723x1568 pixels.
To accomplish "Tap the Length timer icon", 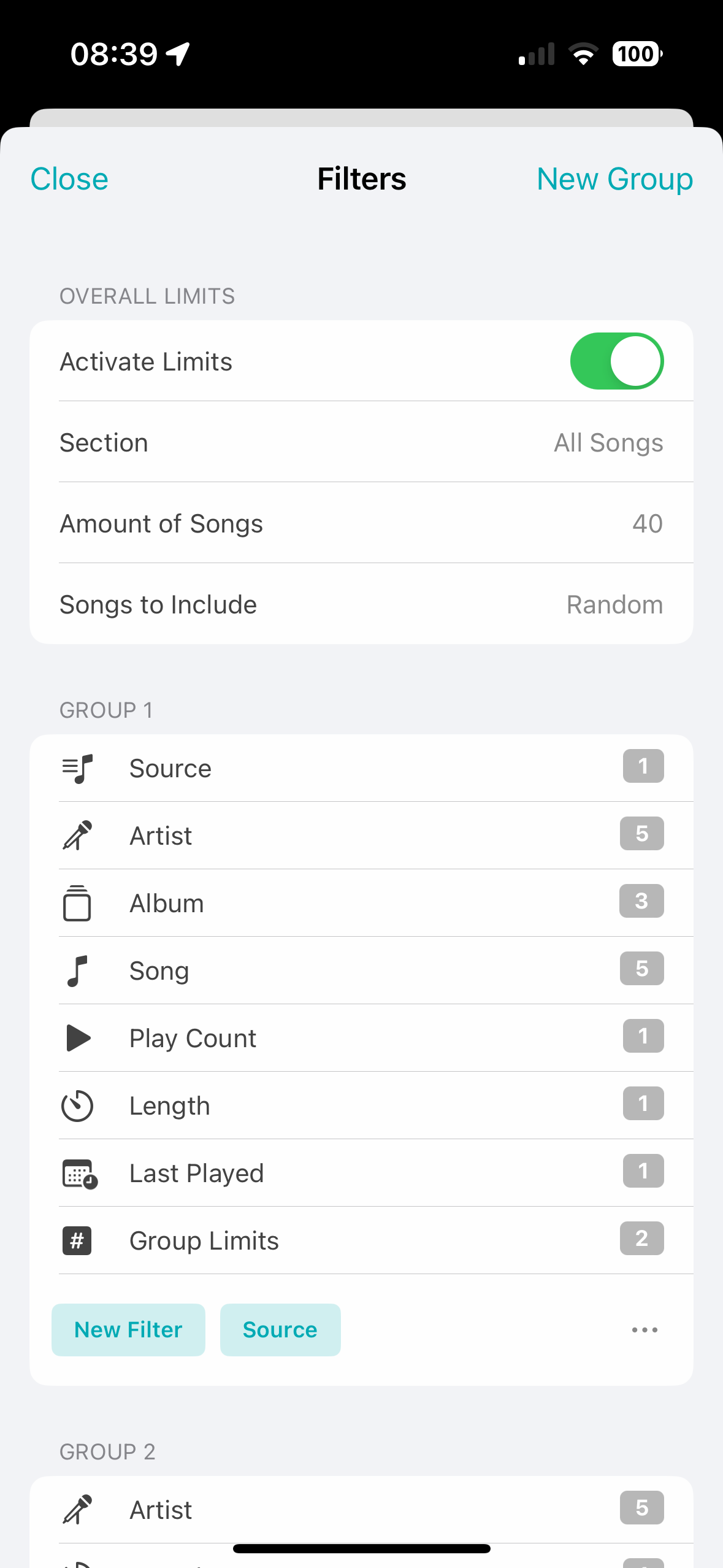I will pyautogui.click(x=77, y=1105).
